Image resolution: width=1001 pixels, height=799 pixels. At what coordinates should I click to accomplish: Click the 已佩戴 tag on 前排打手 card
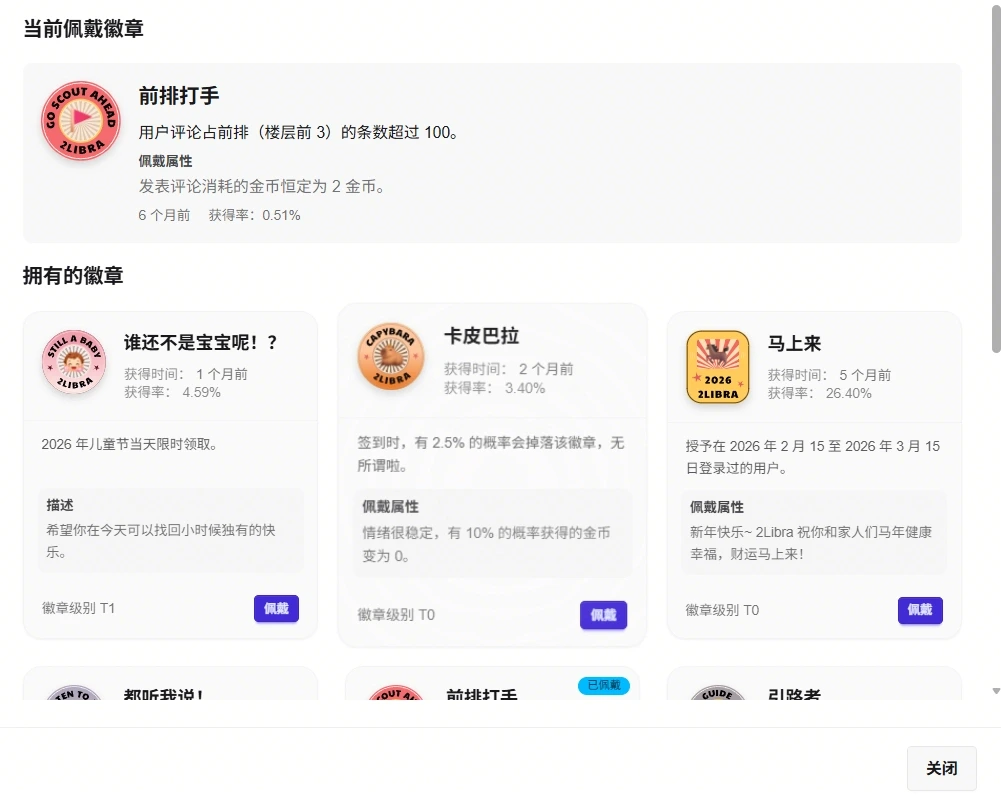tap(604, 685)
